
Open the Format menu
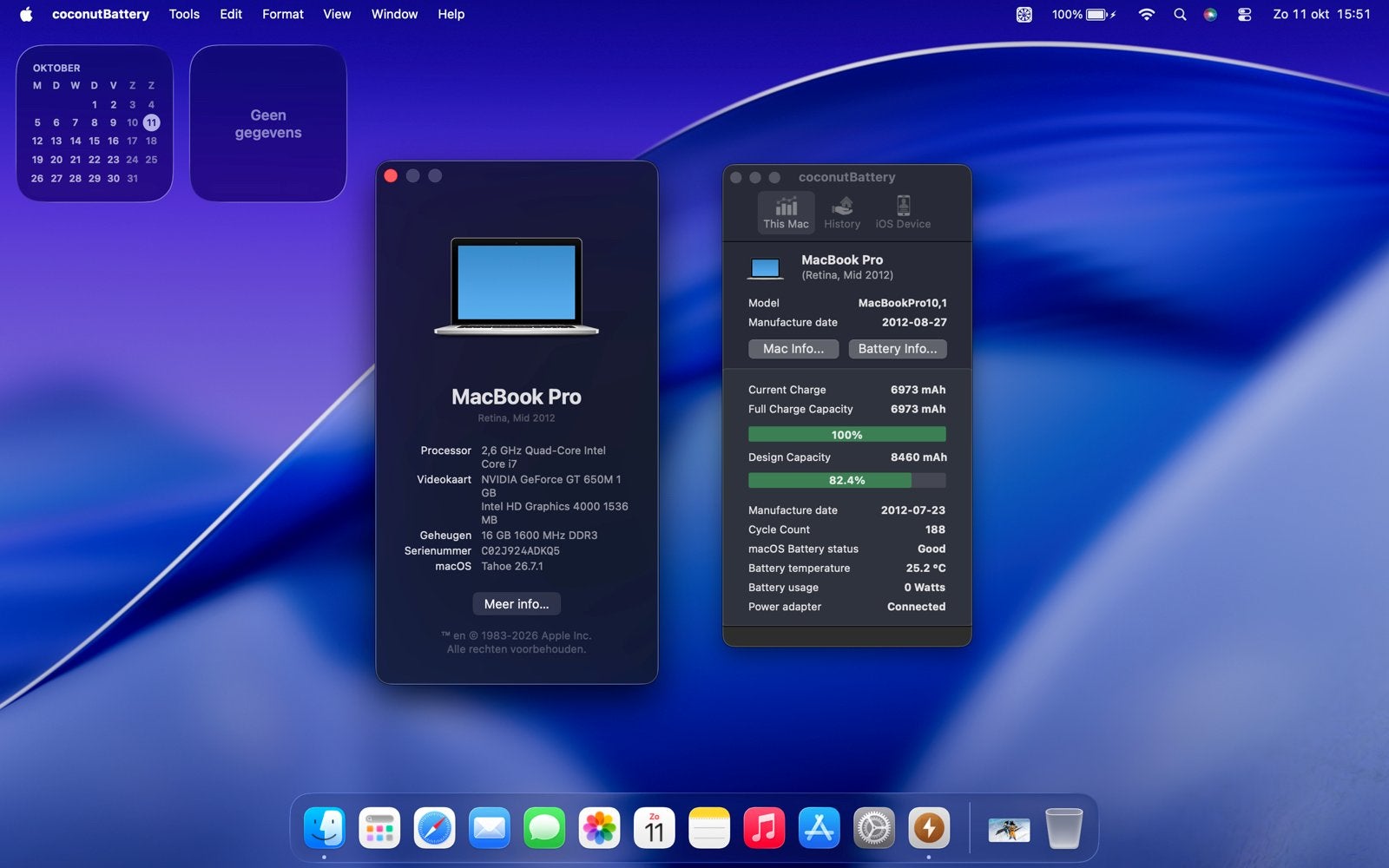coord(283,14)
